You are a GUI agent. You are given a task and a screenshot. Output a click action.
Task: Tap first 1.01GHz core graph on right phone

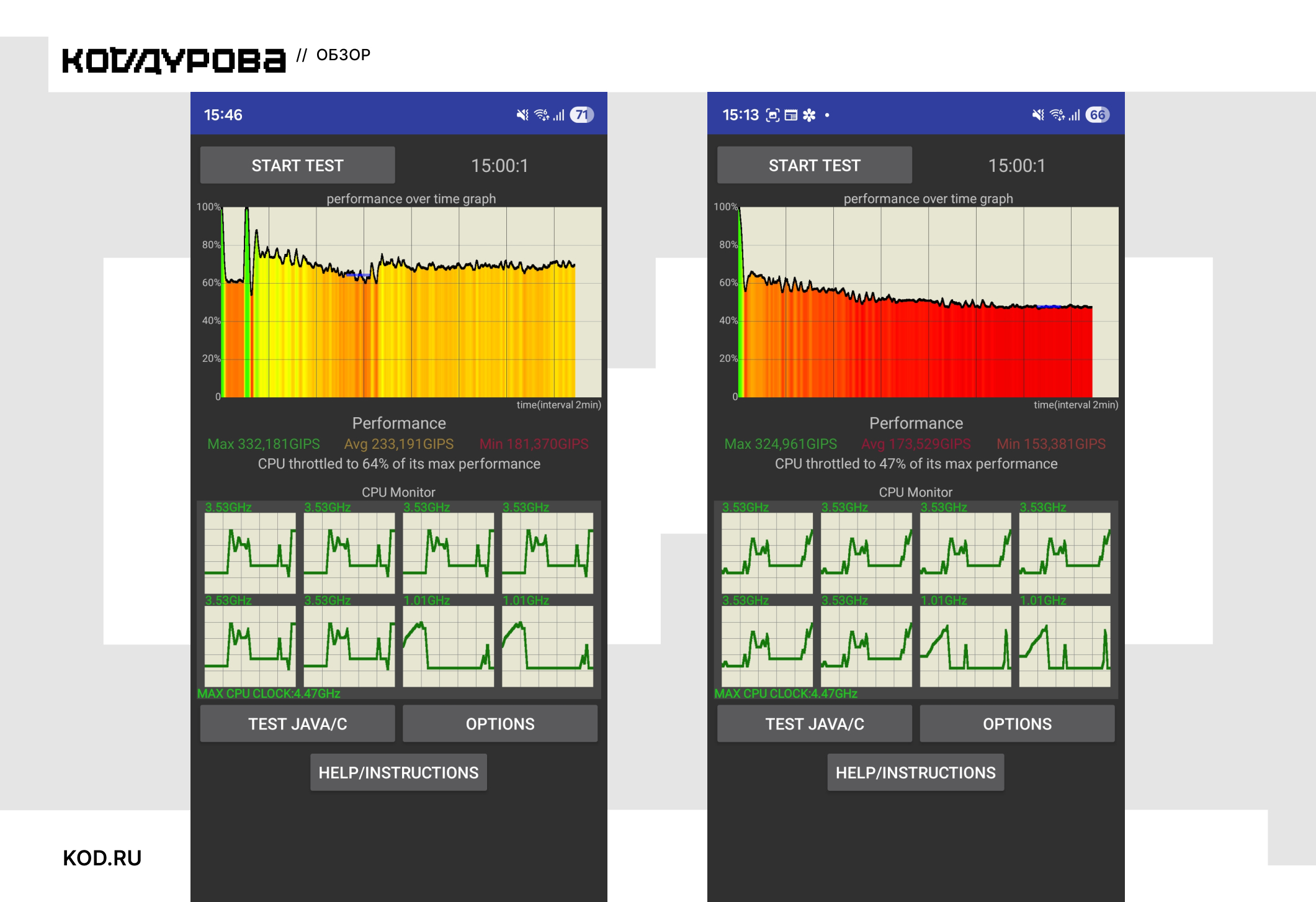(965, 646)
